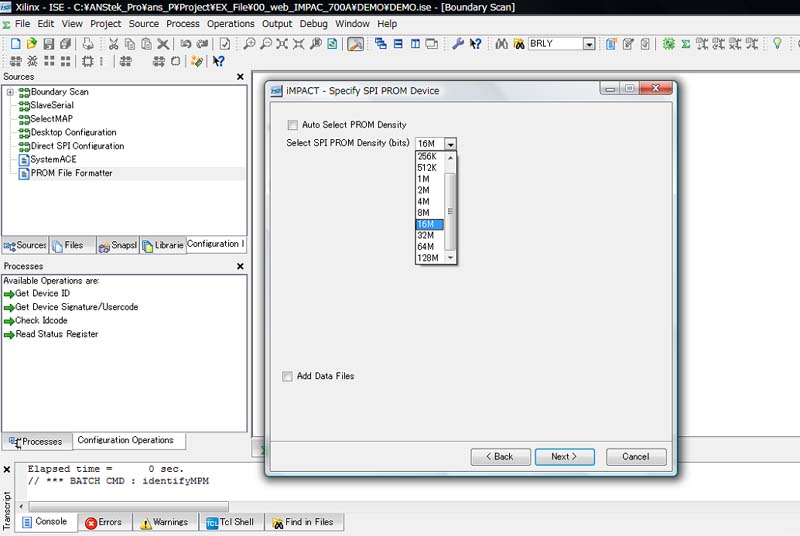Toggle the highlighted hammer tool icon

(356, 44)
